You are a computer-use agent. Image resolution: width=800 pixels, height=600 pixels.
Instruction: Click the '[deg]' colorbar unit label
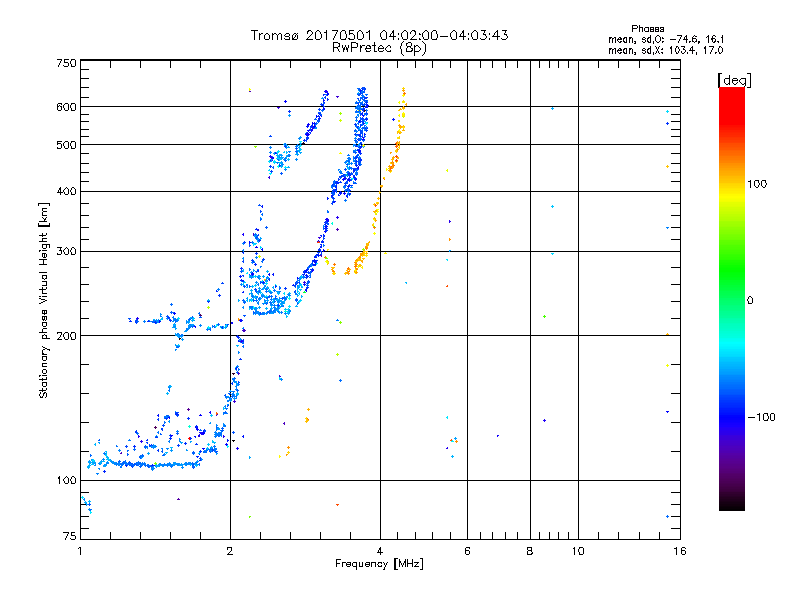(734, 80)
